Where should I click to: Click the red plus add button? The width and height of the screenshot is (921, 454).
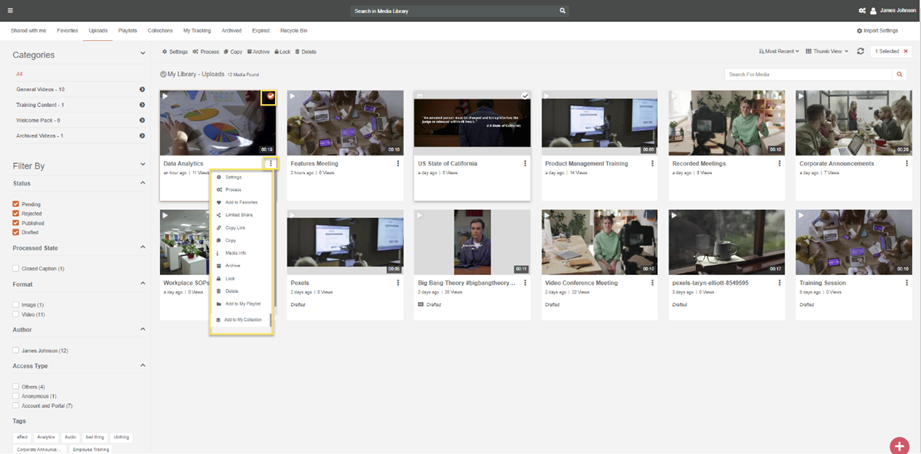[x=899, y=445]
